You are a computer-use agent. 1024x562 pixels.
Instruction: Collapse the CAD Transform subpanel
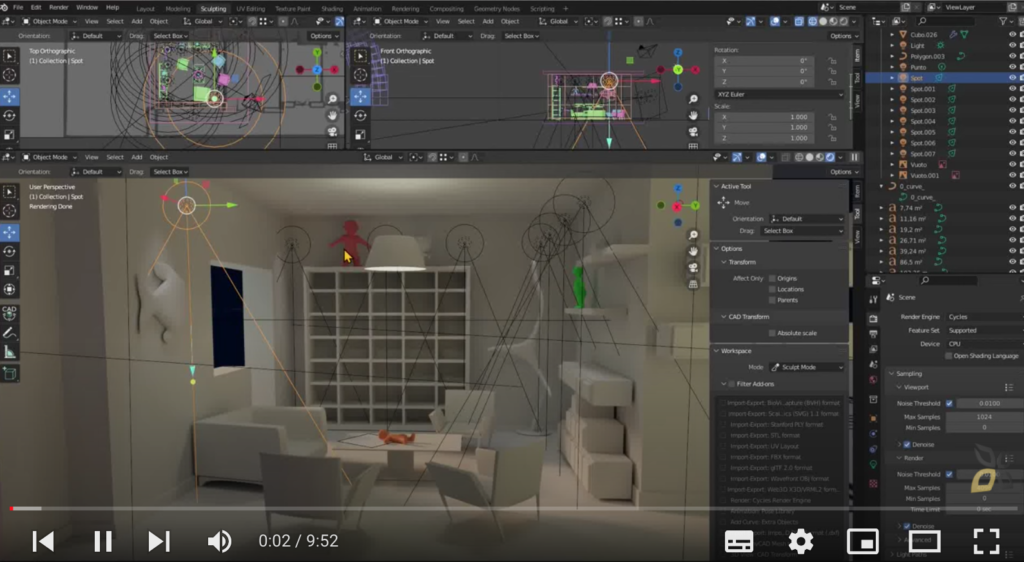[x=724, y=317]
